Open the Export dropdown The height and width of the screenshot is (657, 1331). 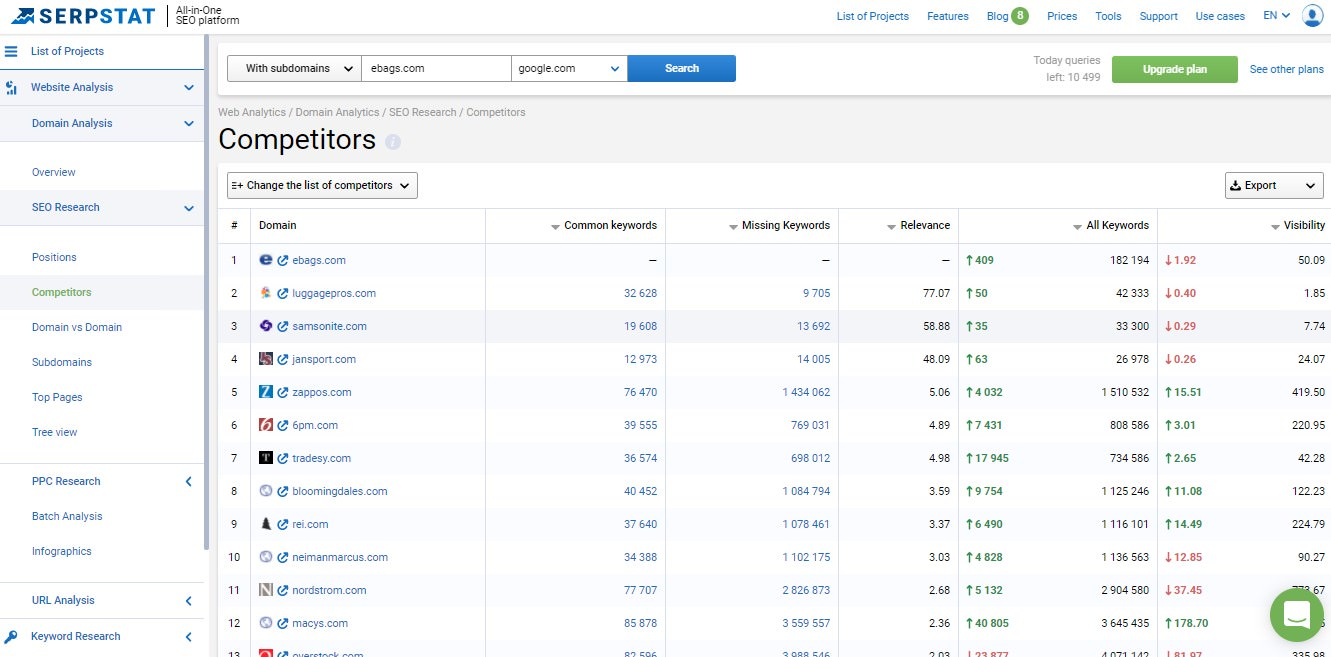[x=1274, y=185]
